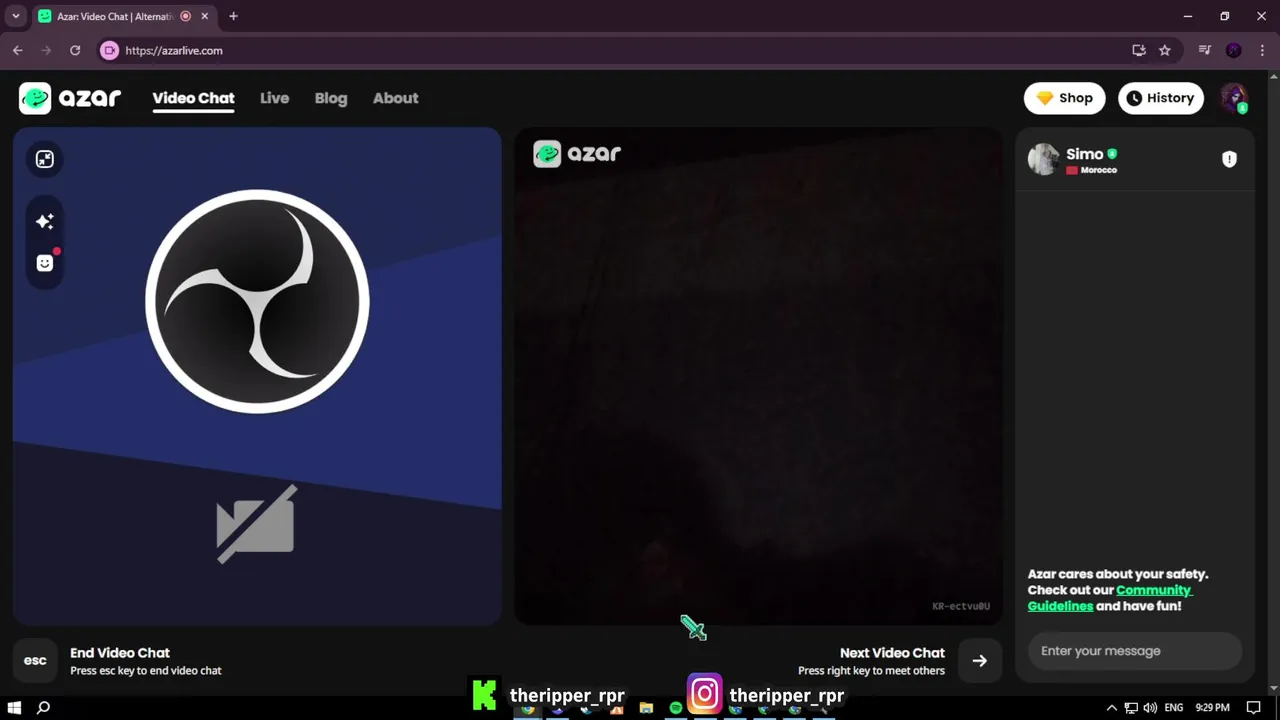Switch to the Live tab
This screenshot has height=720, width=1280.
tap(274, 98)
